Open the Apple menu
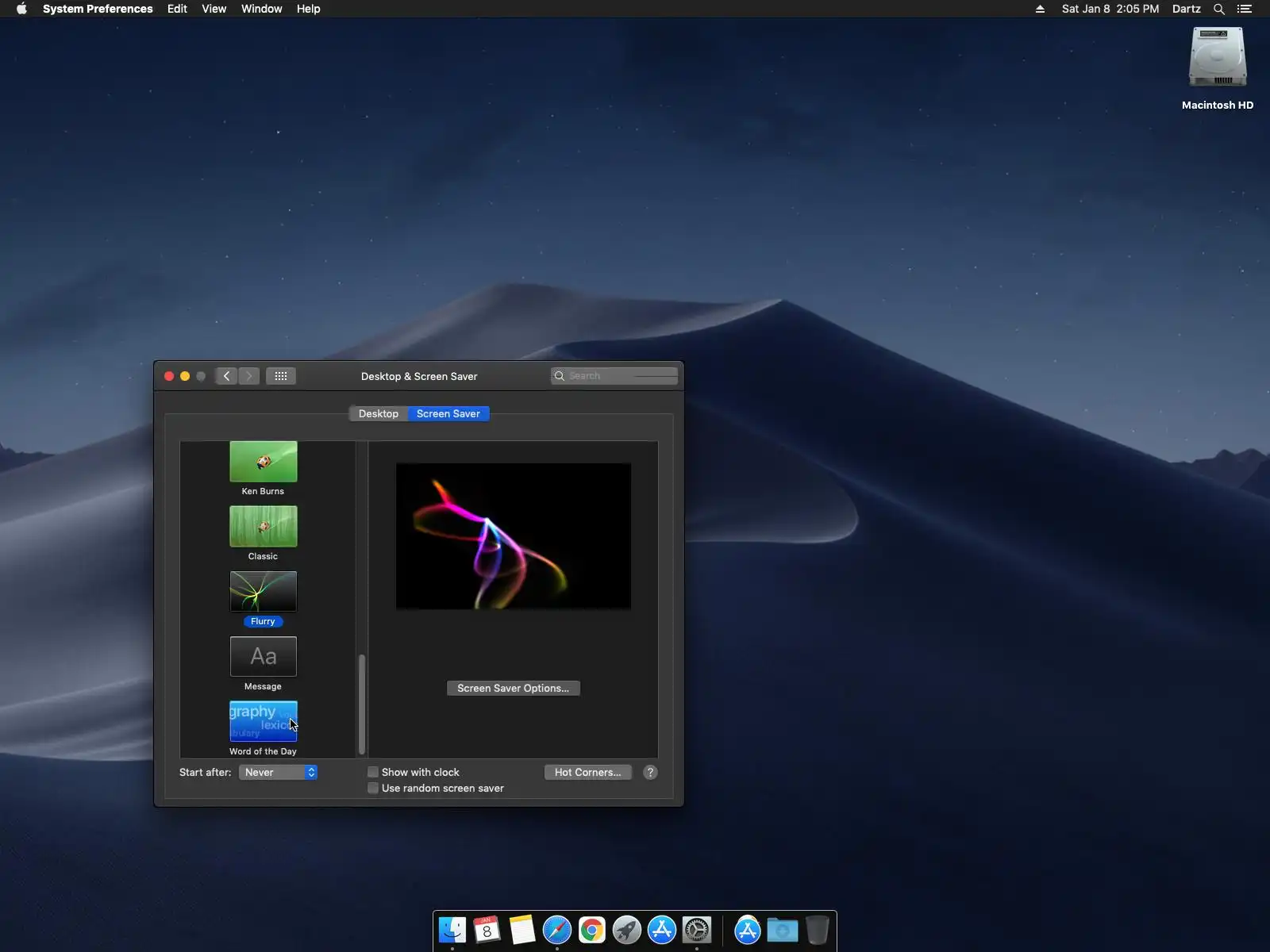This screenshot has width=1270, height=952. click(x=21, y=9)
